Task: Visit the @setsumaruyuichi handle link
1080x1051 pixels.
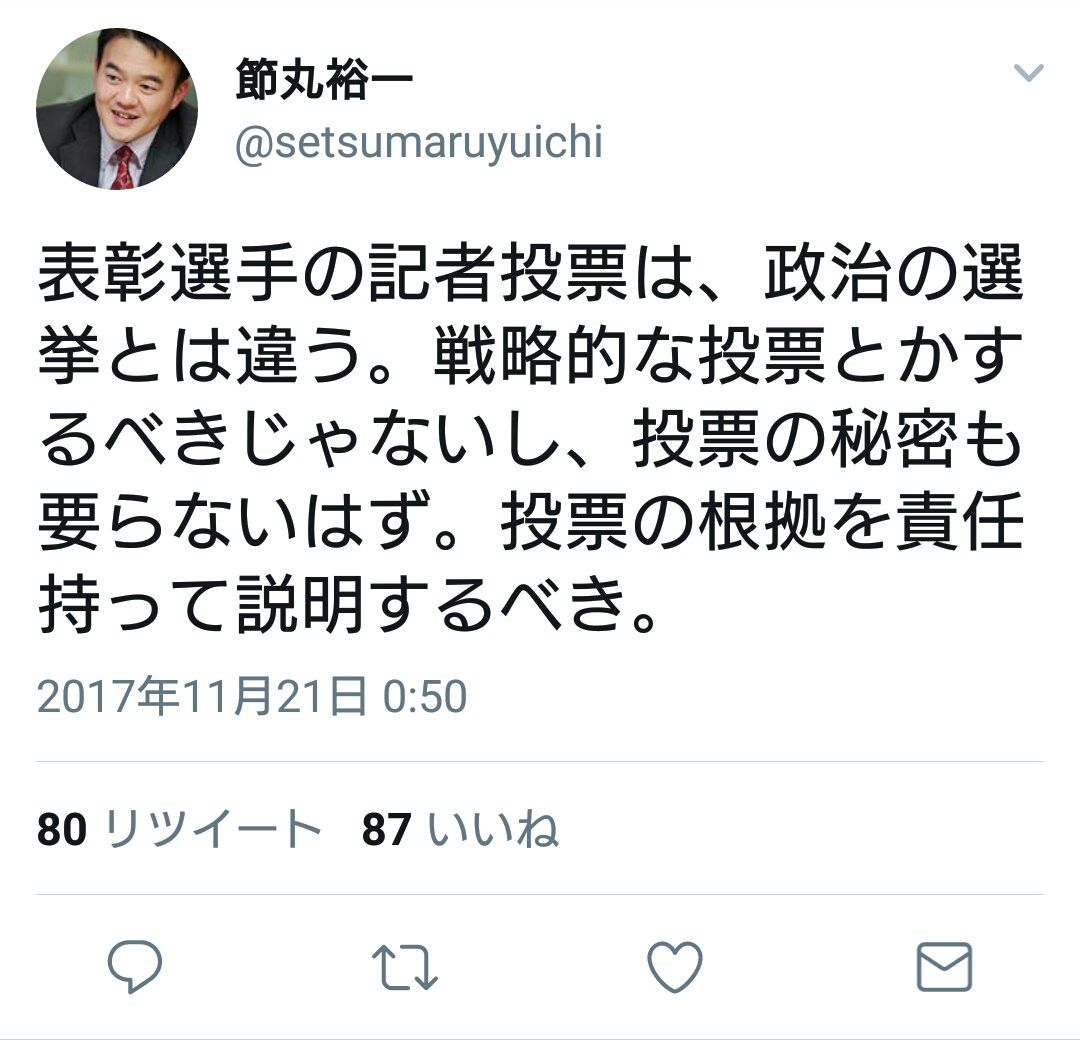Action: [419, 142]
